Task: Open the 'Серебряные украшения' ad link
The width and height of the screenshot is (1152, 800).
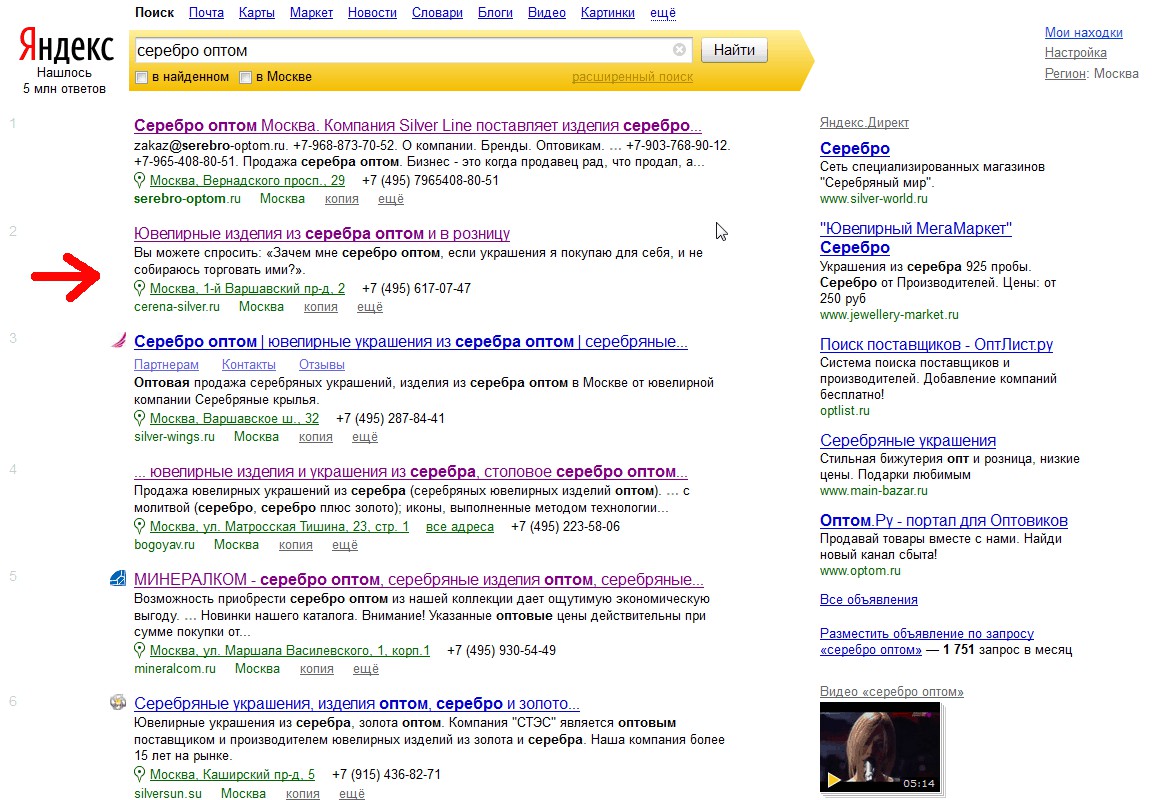Action: [x=908, y=441]
